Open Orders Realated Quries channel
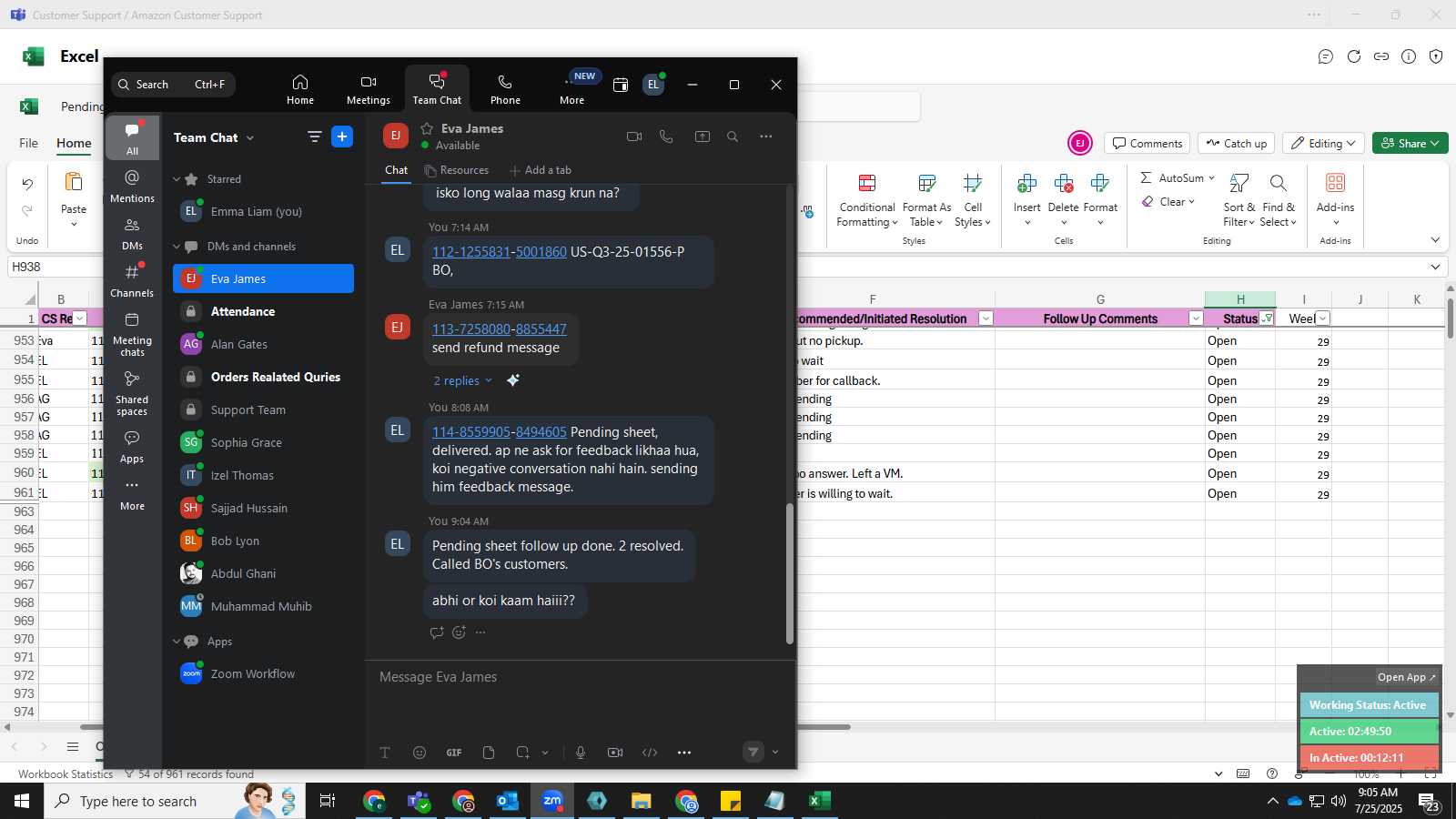The image size is (1456, 819). pos(264,377)
